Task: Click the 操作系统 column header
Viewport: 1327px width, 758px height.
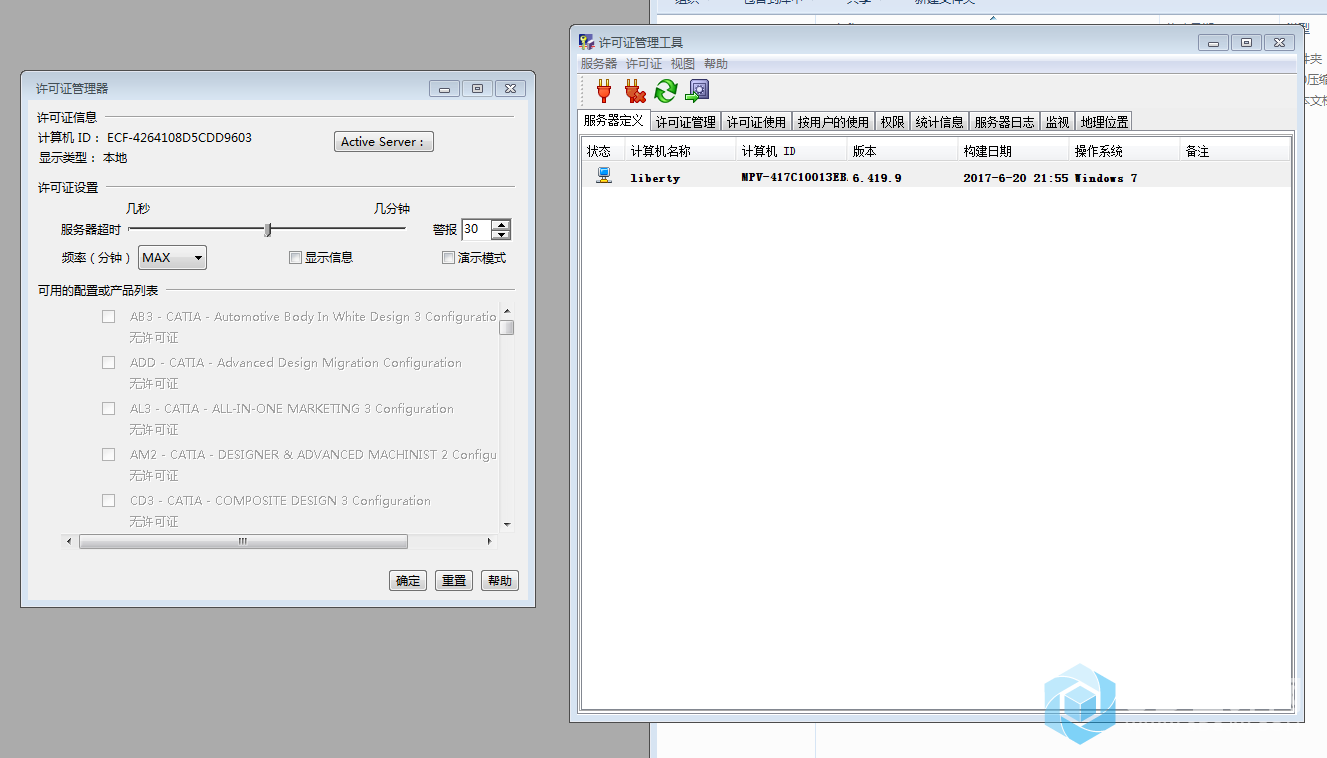Action: pyautogui.click(x=1125, y=151)
